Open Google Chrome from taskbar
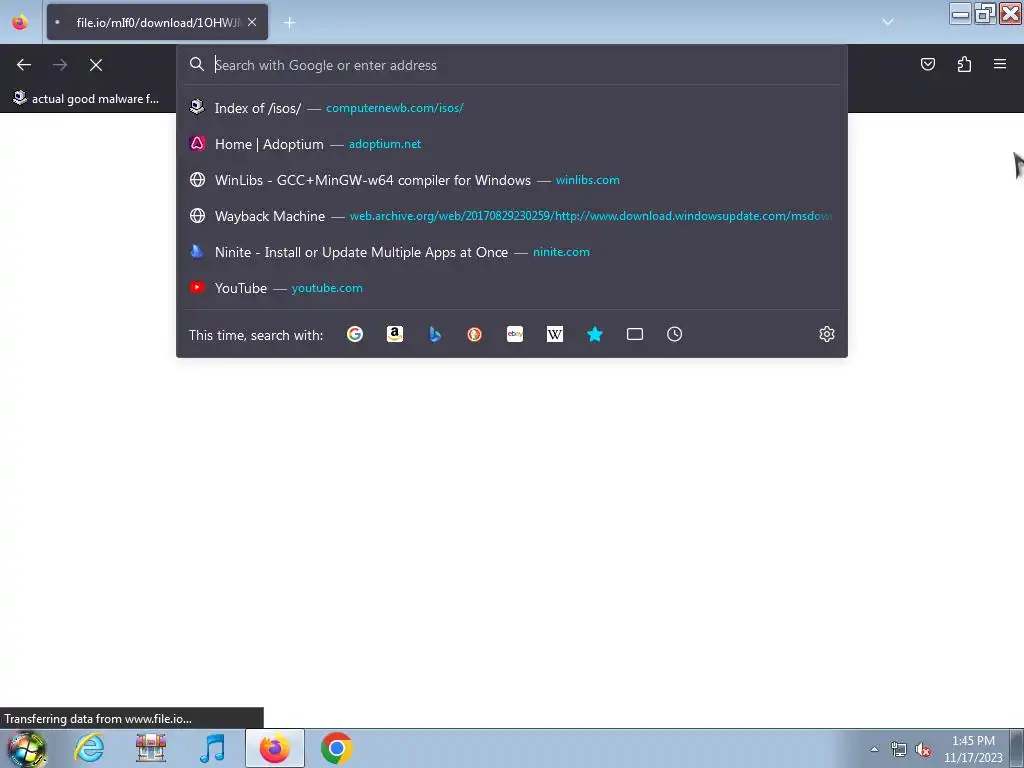The image size is (1024, 768). tap(336, 748)
